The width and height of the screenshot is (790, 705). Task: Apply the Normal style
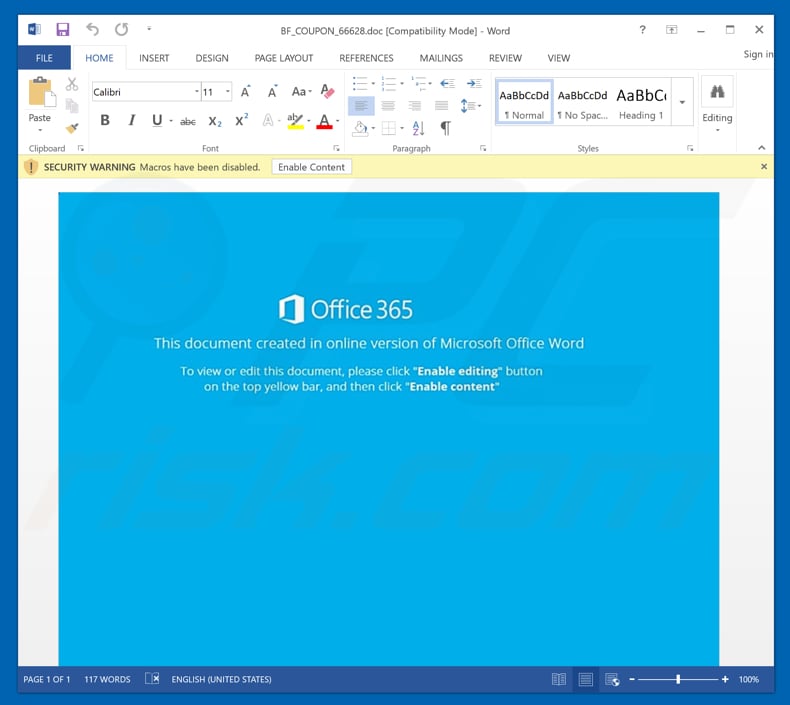(524, 102)
